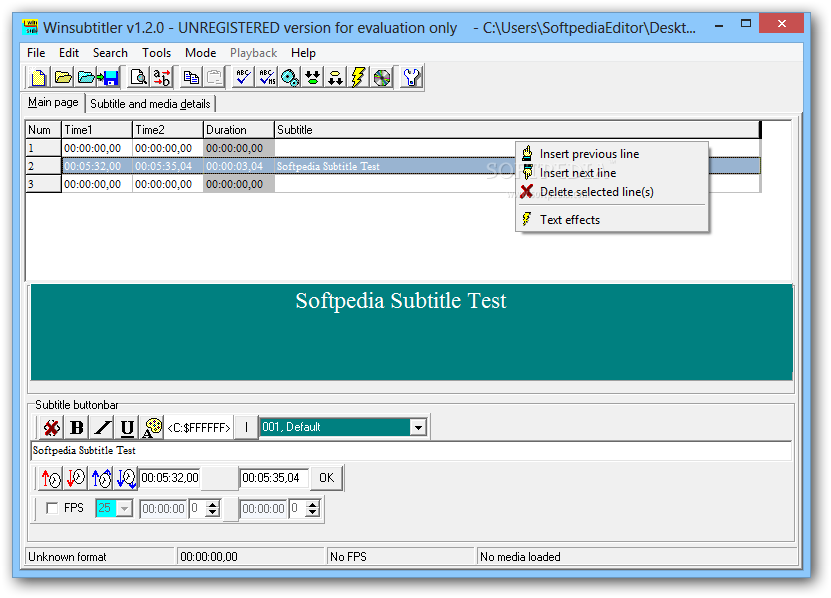Click the ABC checkmark spell-check icon

pyautogui.click(x=243, y=77)
